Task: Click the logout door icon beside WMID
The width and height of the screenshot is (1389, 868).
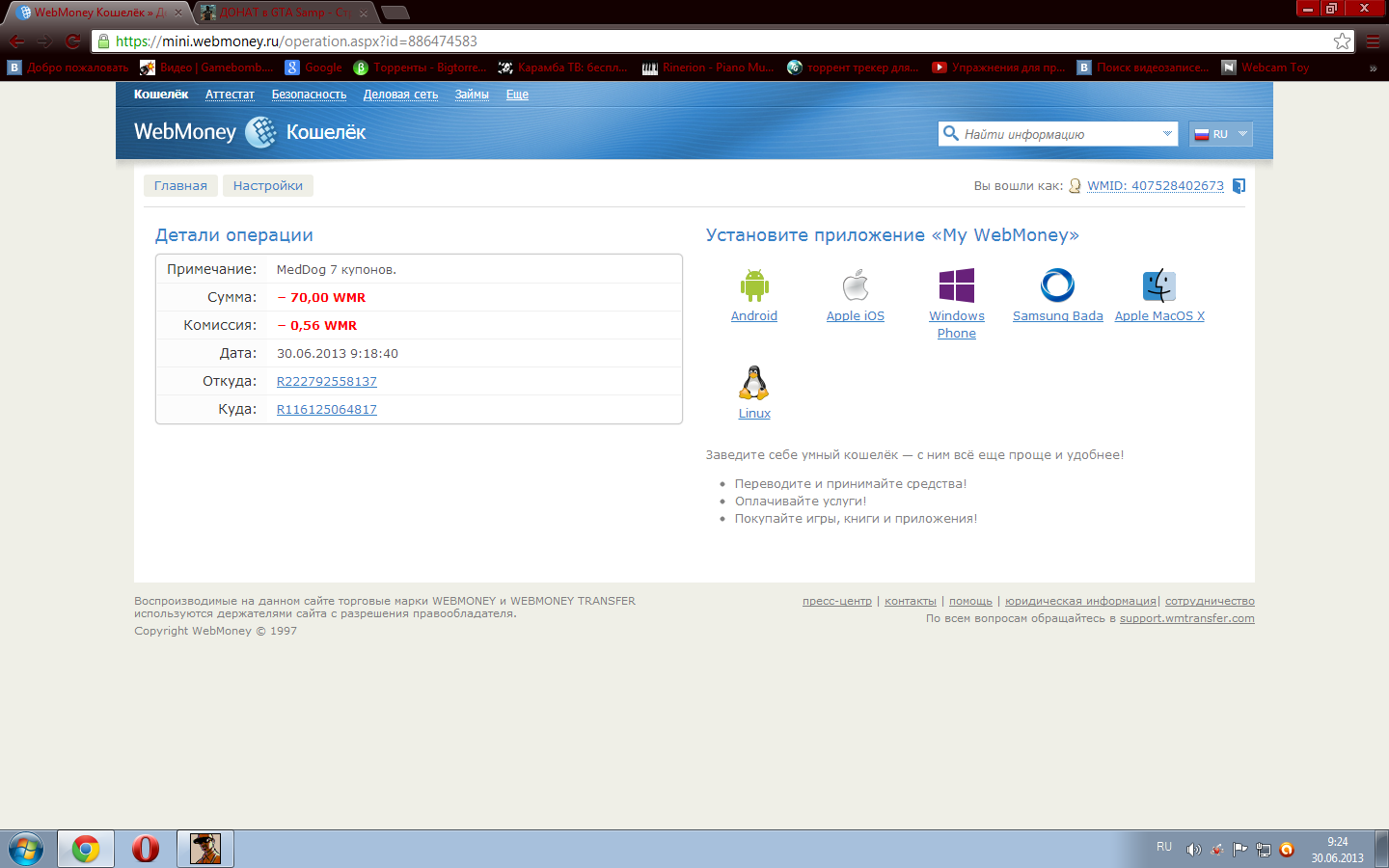Action: coord(1239,186)
